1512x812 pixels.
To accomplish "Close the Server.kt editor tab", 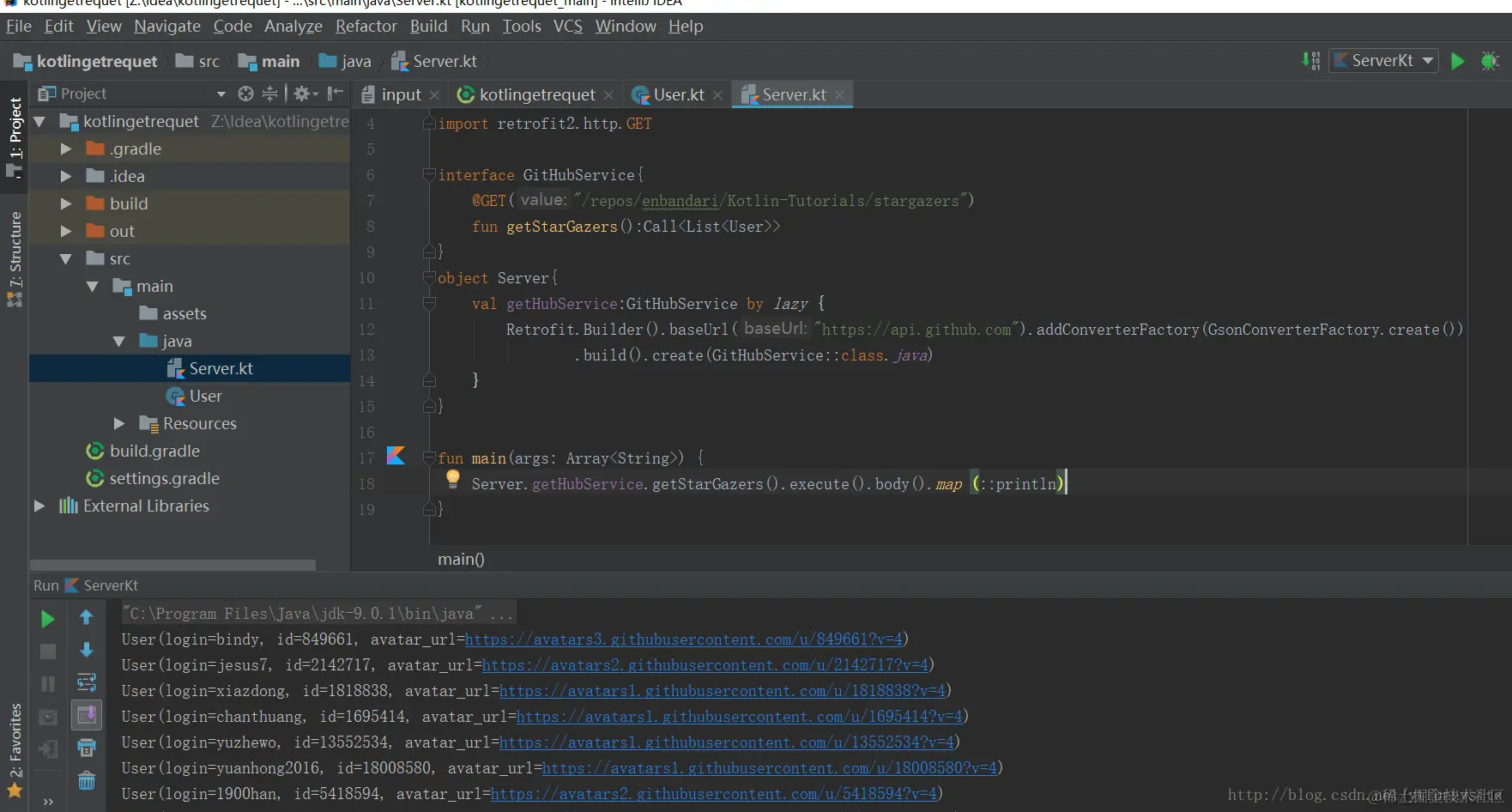I will tap(839, 95).
